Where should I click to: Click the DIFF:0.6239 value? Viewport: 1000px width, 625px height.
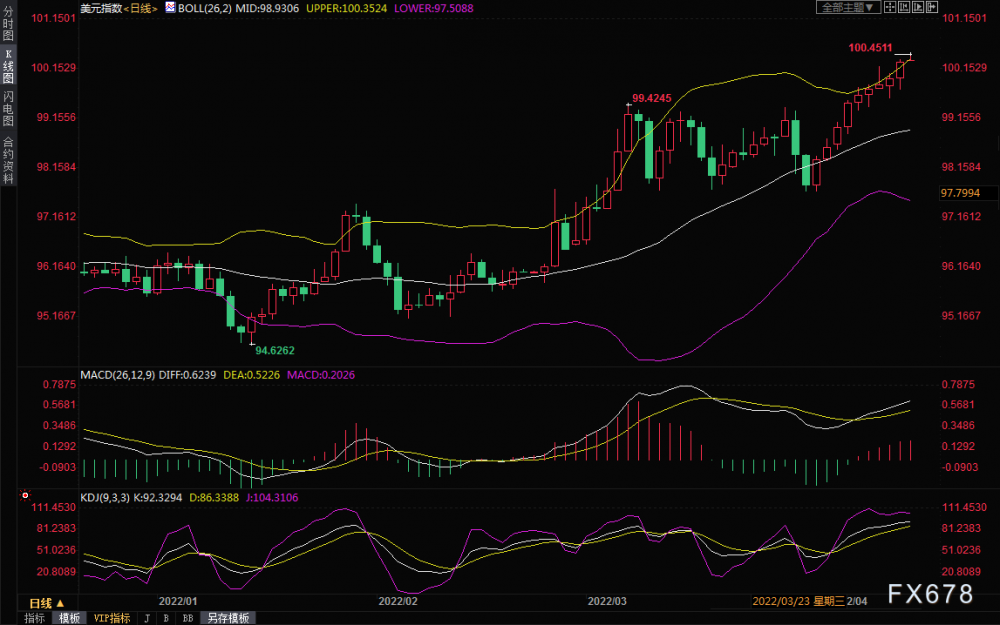click(187, 375)
